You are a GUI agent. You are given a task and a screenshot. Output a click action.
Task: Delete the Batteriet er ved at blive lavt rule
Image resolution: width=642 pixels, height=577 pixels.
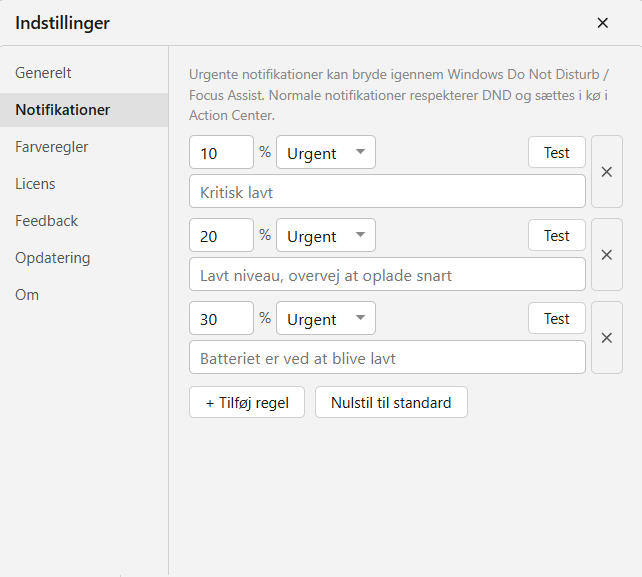[x=607, y=338]
